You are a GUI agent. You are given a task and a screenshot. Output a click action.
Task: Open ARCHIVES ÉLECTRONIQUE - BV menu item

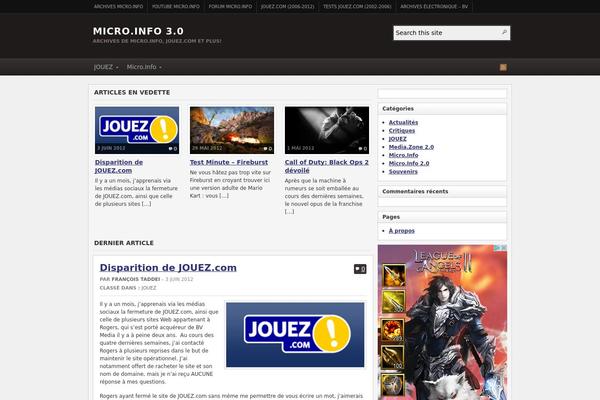pyautogui.click(x=434, y=7)
